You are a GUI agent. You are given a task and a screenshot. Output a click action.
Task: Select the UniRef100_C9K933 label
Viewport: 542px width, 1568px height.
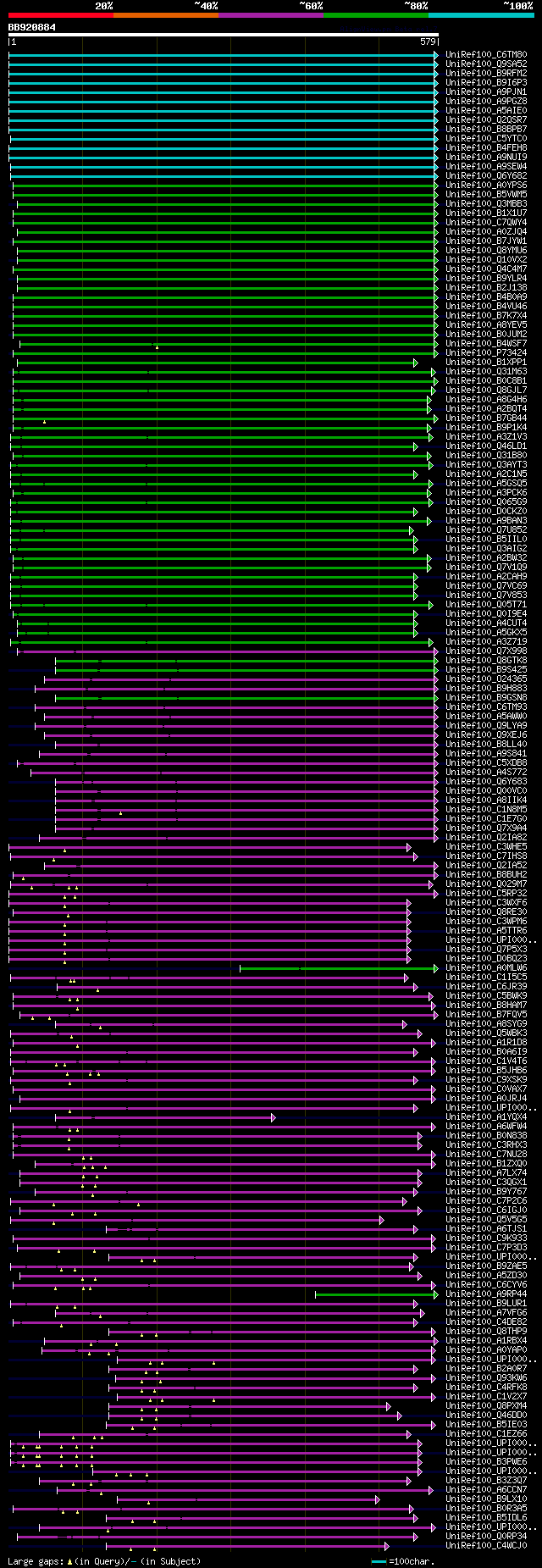[x=486, y=1238]
